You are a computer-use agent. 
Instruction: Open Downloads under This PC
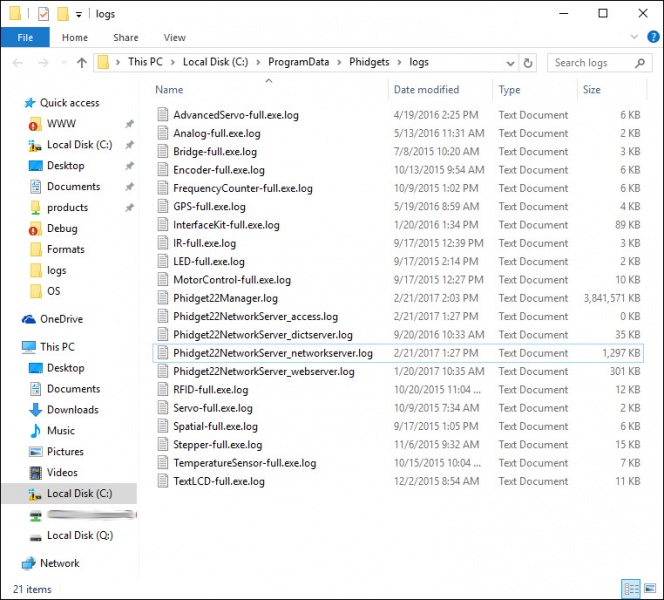pos(72,409)
